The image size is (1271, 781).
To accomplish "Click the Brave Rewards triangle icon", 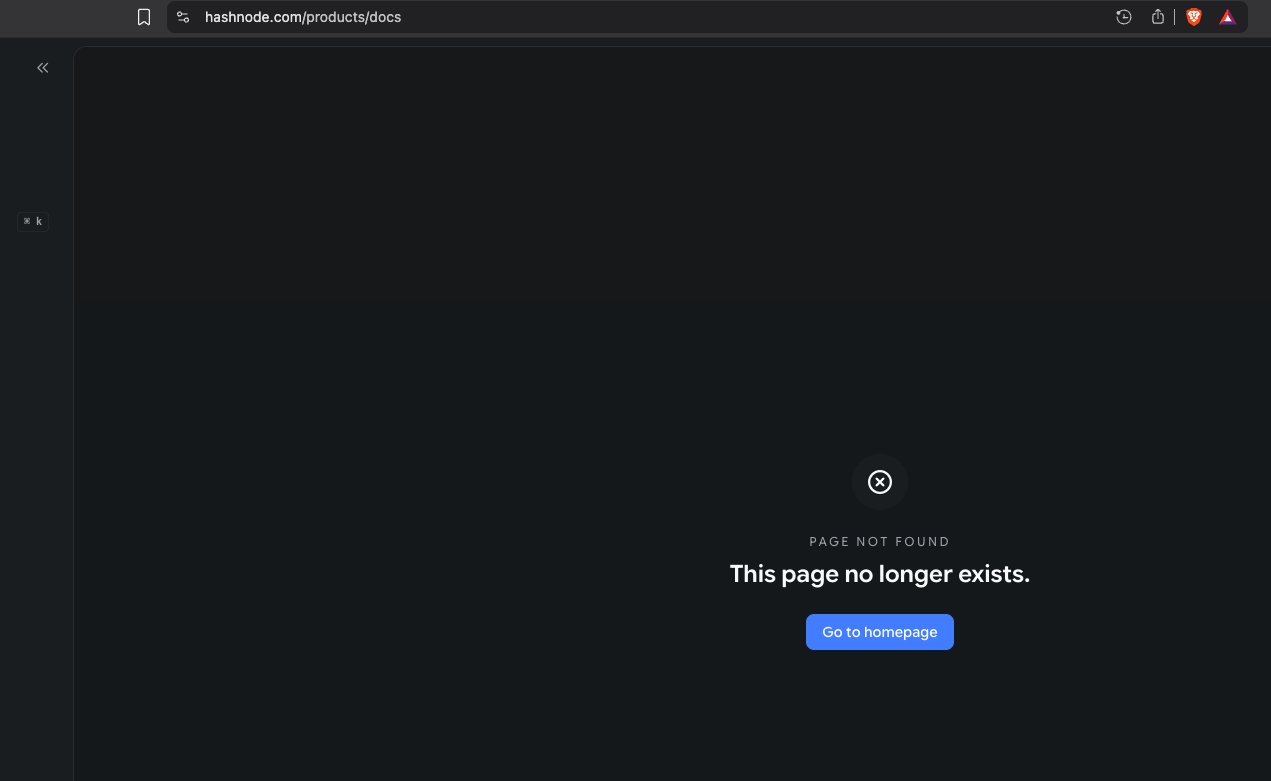I will click(x=1228, y=17).
